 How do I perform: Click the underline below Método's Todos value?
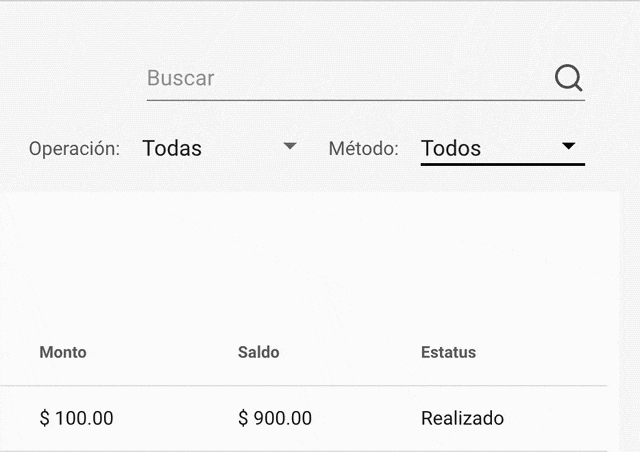(502, 164)
